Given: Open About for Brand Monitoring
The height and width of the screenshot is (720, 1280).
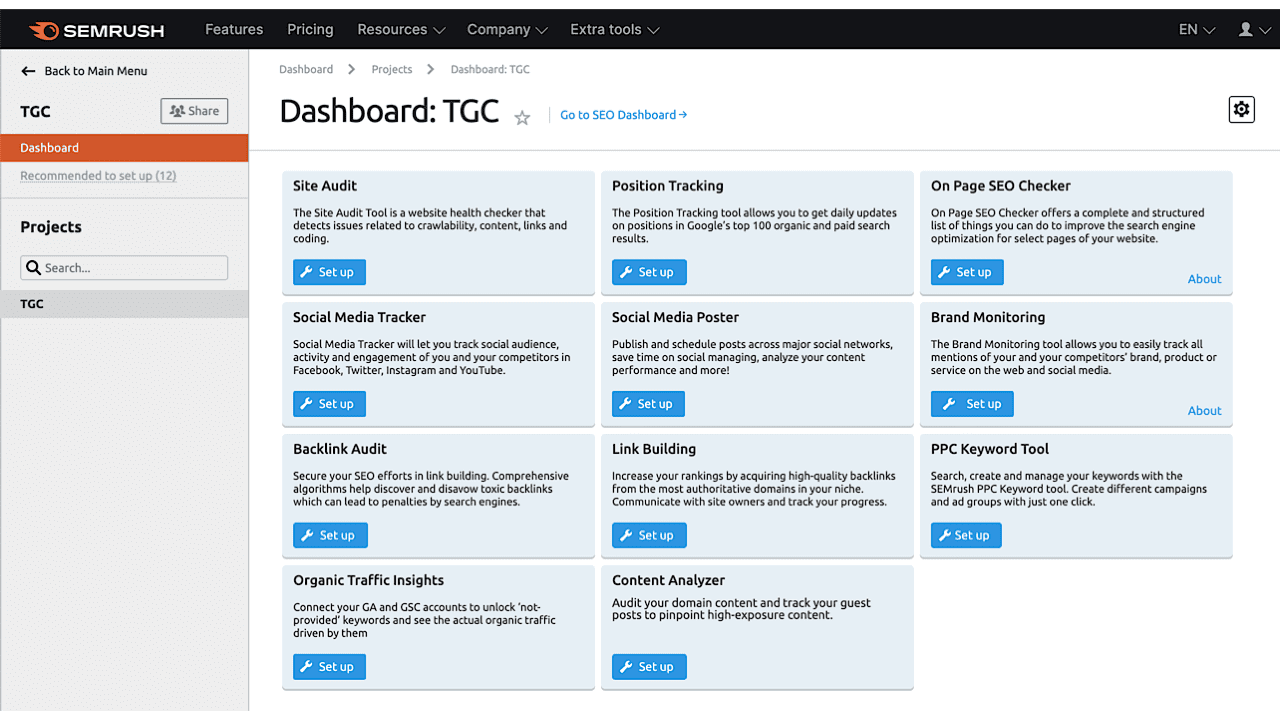Looking at the screenshot, I should tap(1204, 410).
